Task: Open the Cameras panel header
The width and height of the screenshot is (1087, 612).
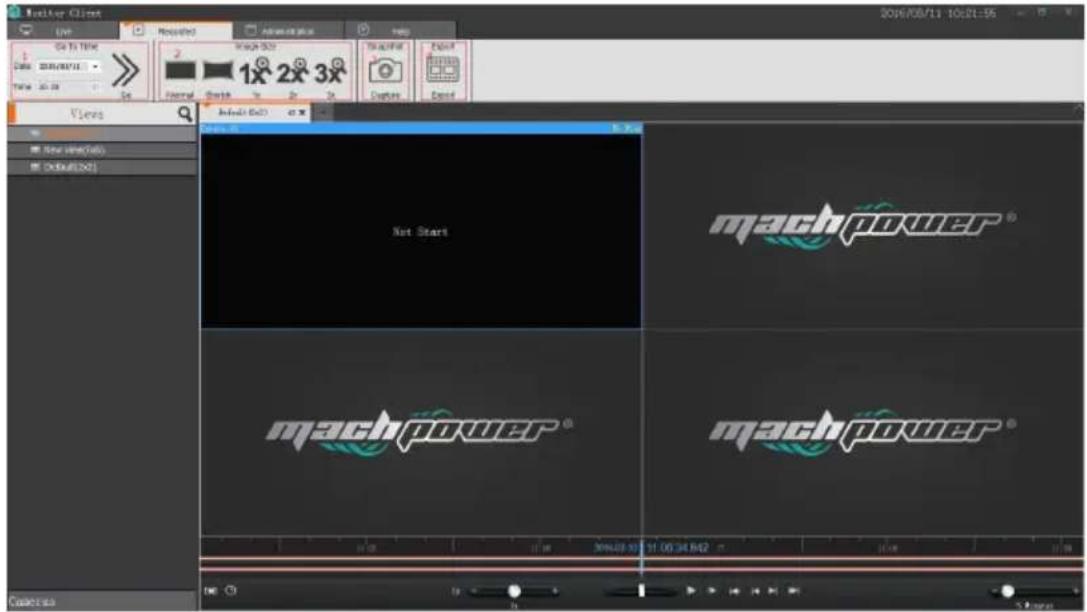Action: [102, 601]
